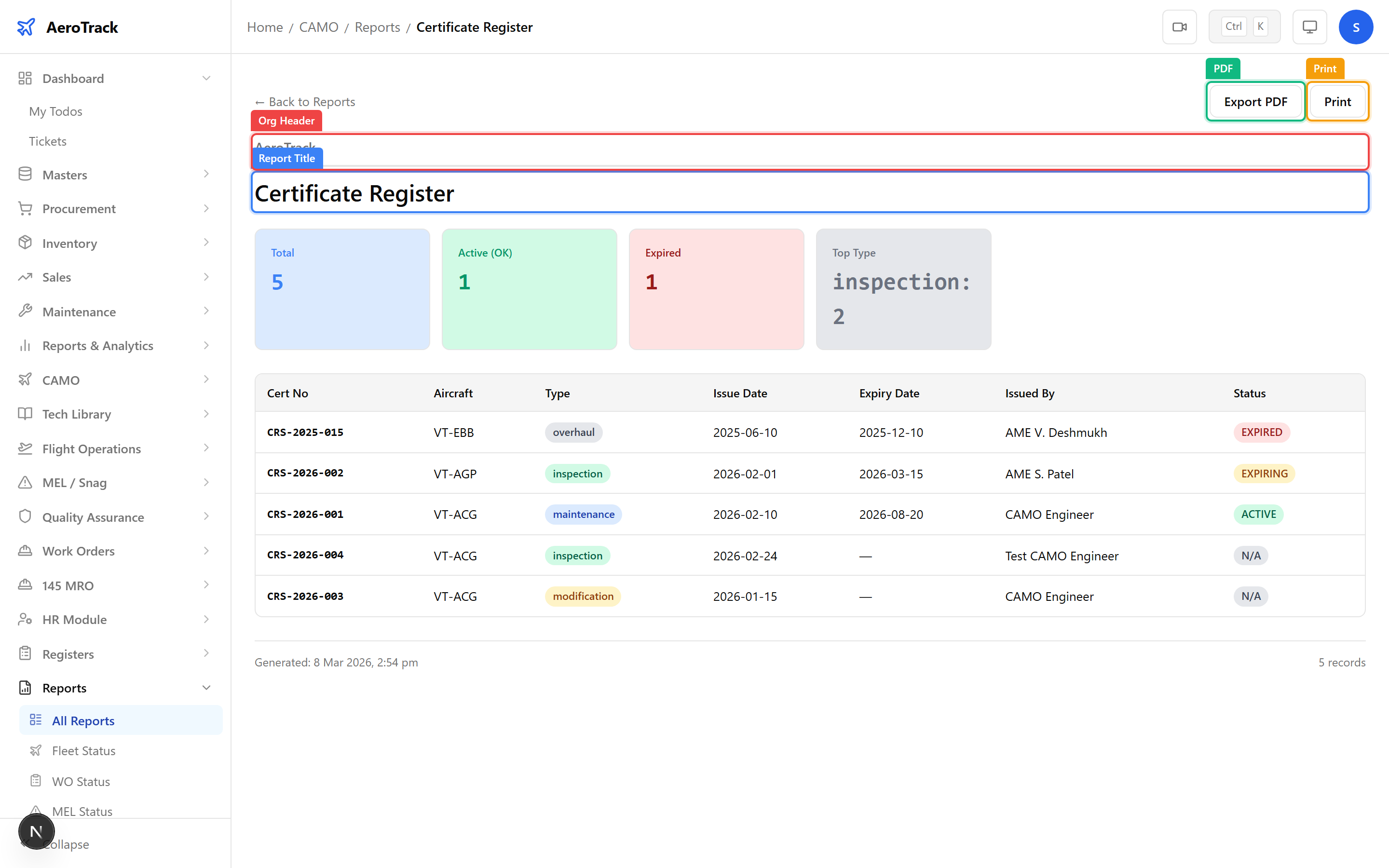Viewport: 1389px width, 868px height.
Task: Select the MEL / Snag warning icon
Action: 25,482
